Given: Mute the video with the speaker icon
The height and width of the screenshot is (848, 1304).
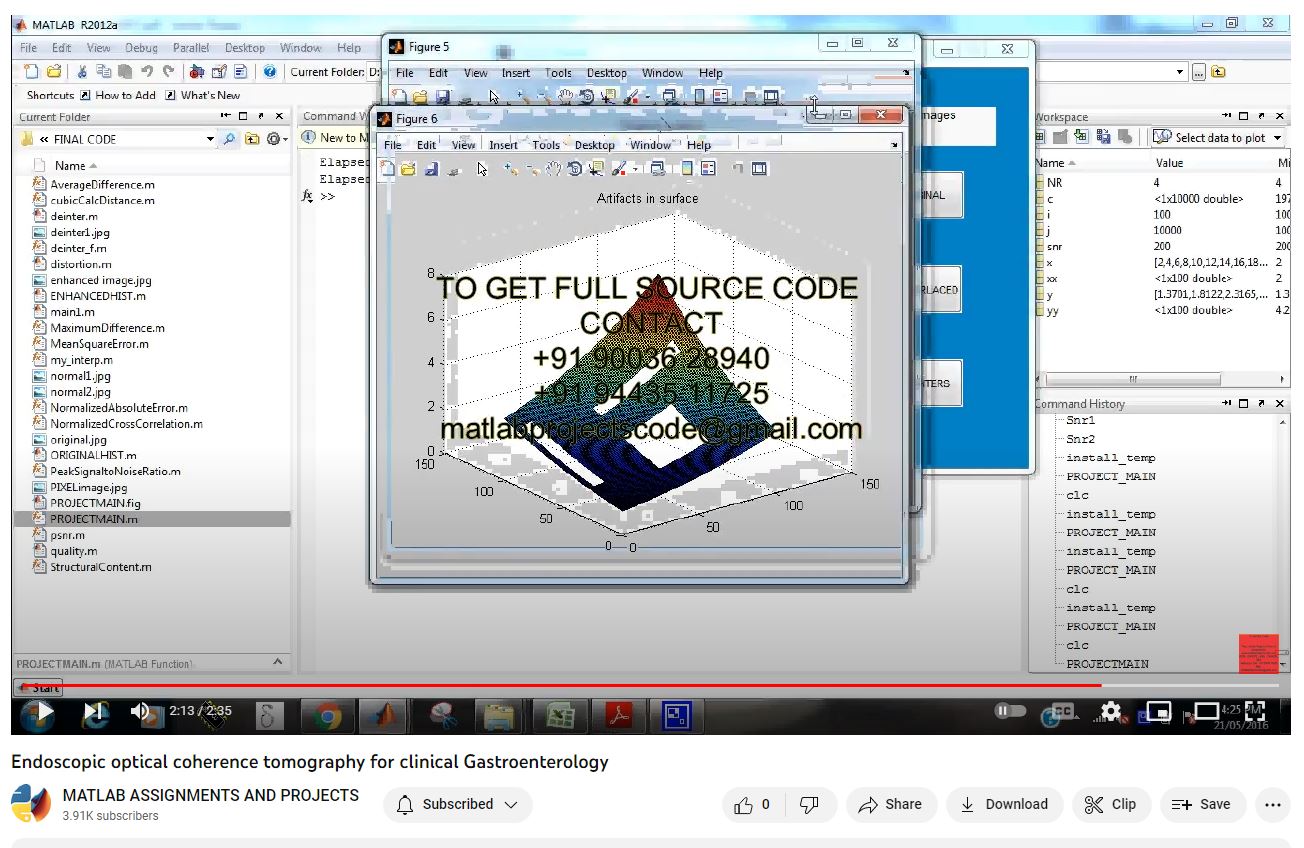Looking at the screenshot, I should (x=141, y=712).
